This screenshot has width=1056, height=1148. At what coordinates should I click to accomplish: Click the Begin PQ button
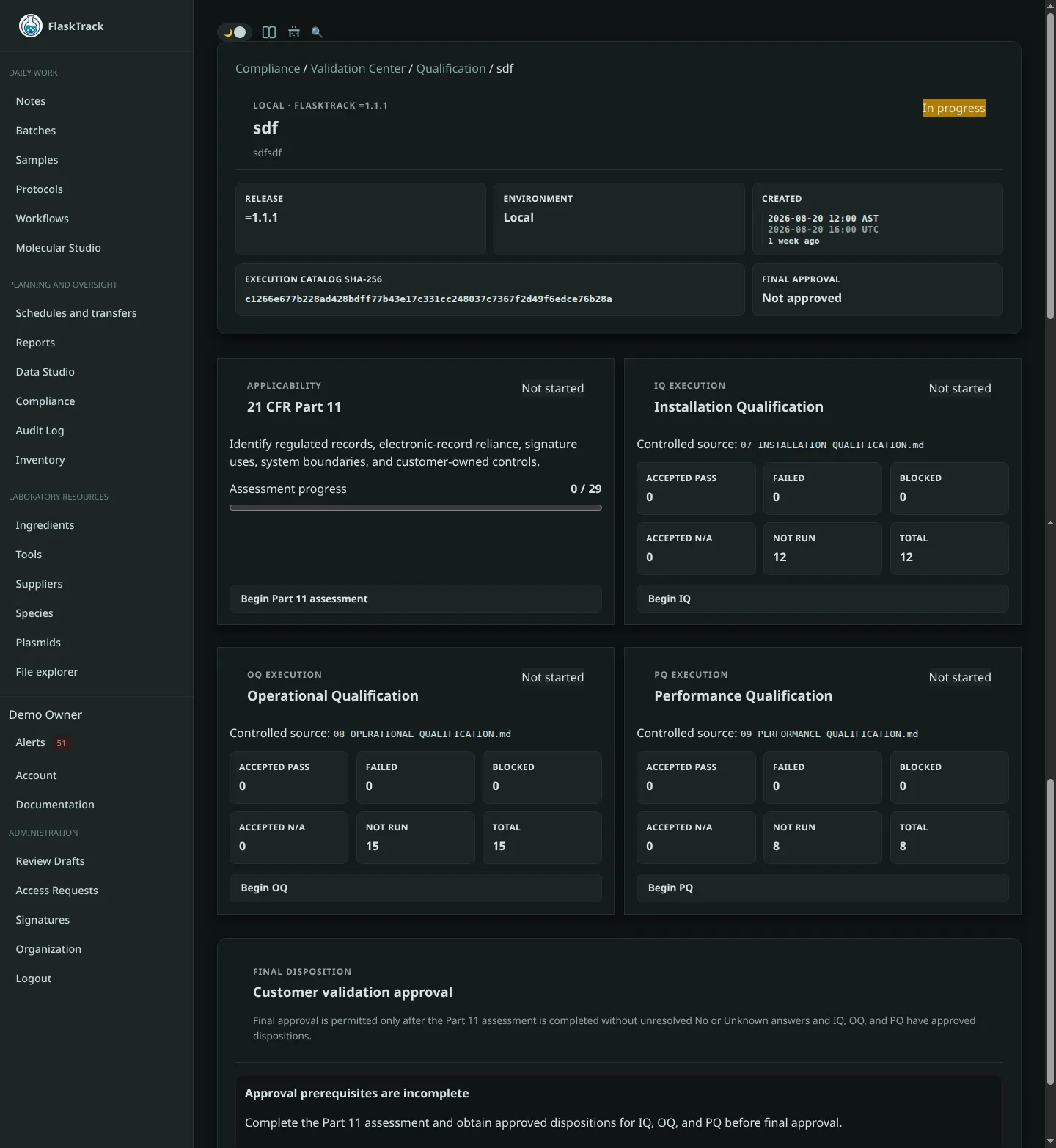click(x=822, y=888)
